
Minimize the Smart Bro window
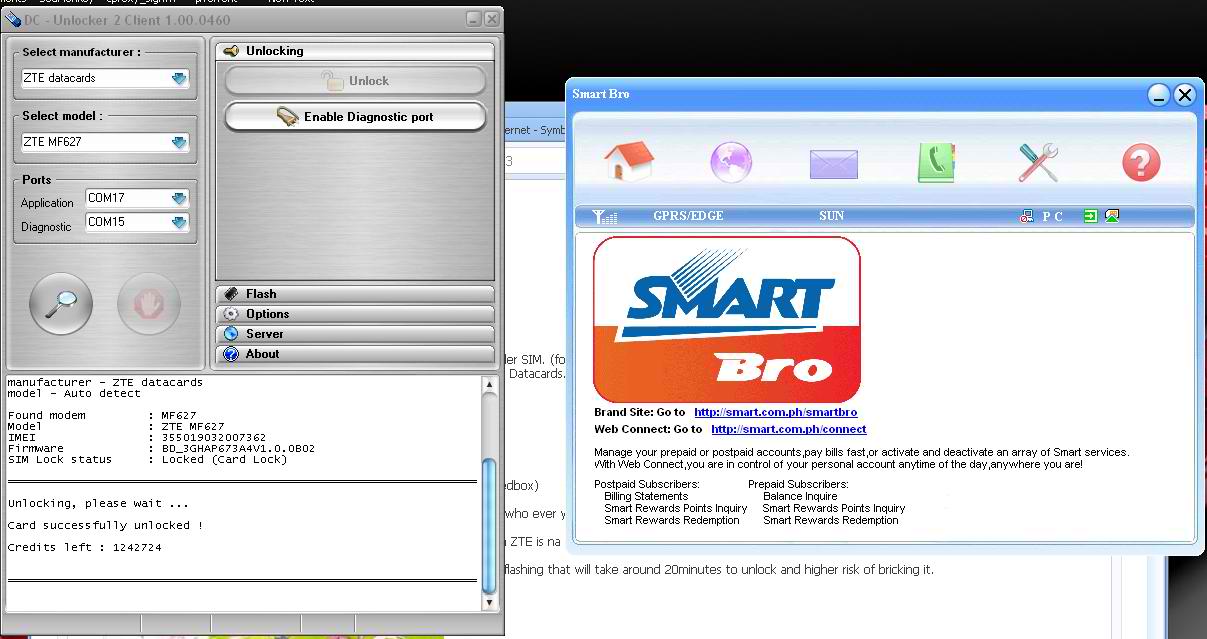(x=1159, y=95)
